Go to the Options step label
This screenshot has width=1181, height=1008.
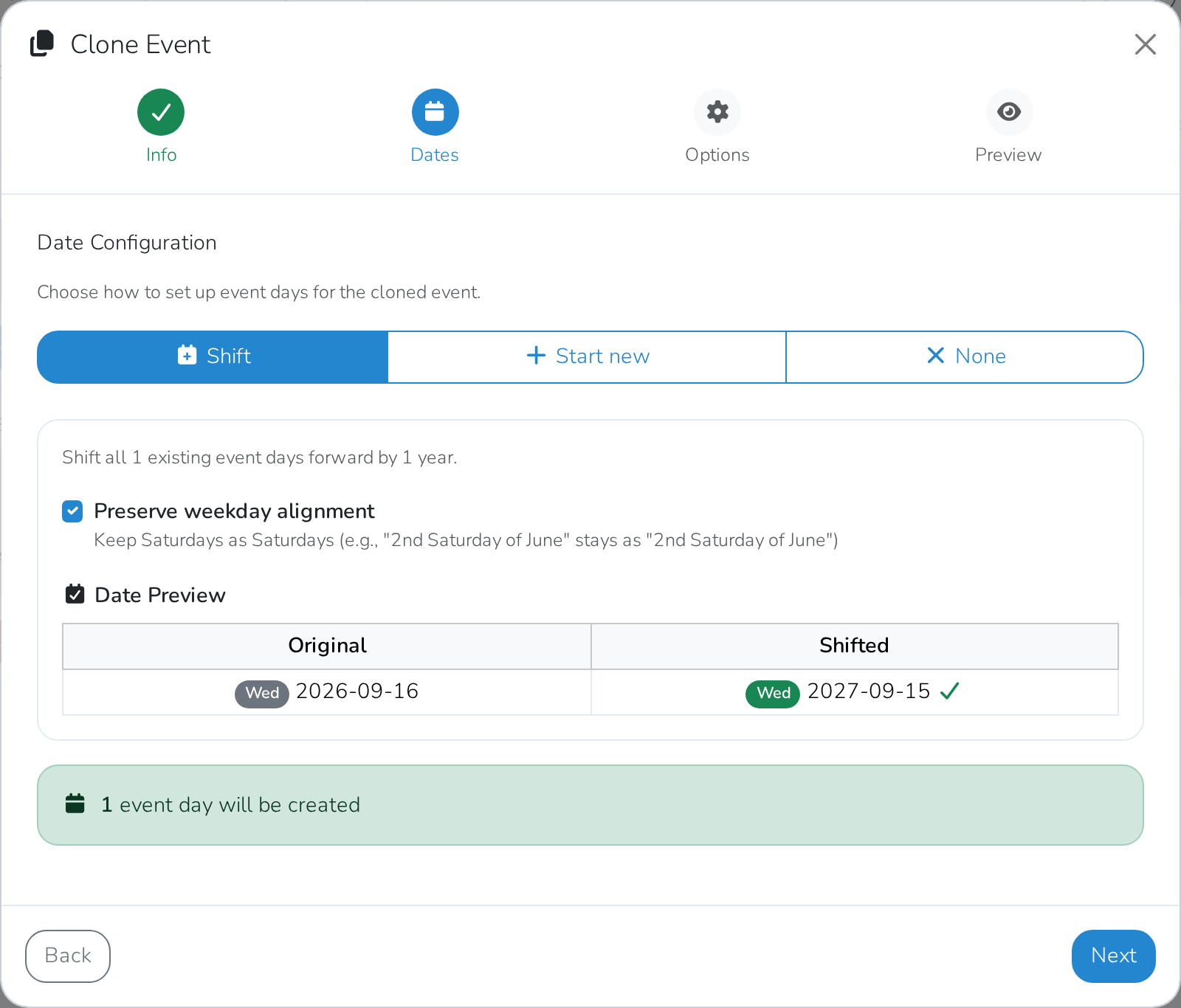pos(717,155)
